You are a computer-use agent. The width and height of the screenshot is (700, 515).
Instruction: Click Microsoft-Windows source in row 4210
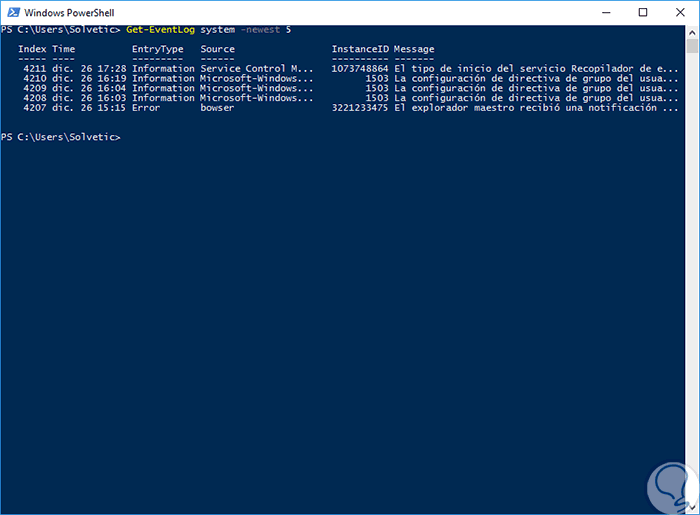[257, 79]
